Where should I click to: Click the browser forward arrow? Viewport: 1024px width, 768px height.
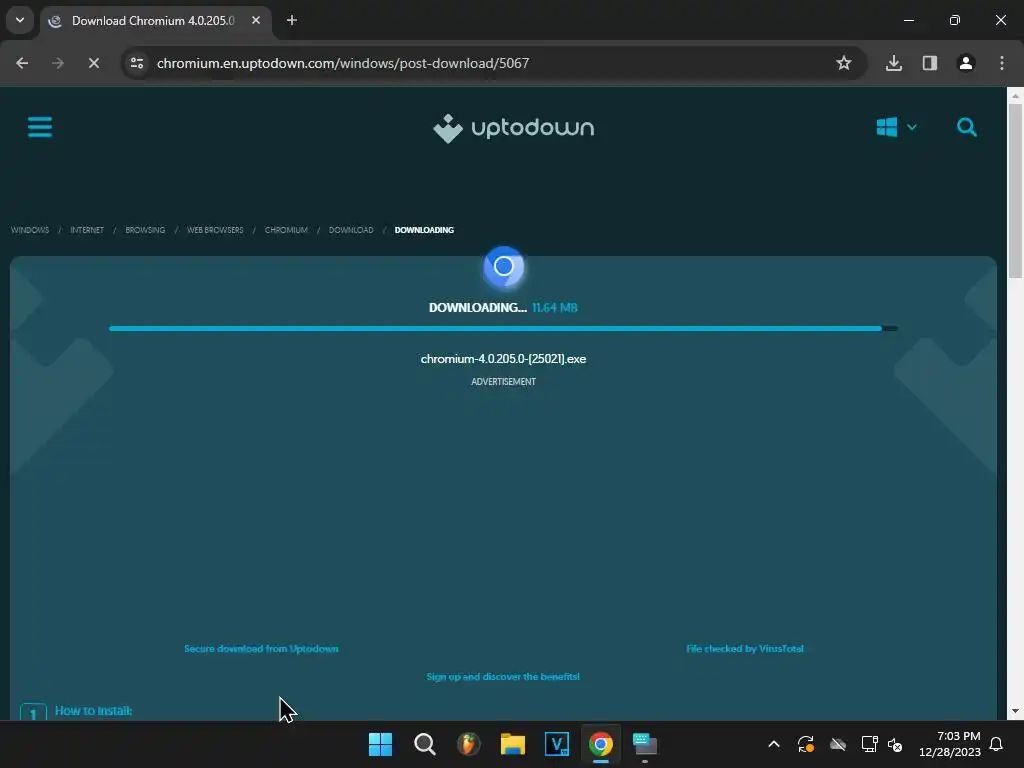pos(58,63)
